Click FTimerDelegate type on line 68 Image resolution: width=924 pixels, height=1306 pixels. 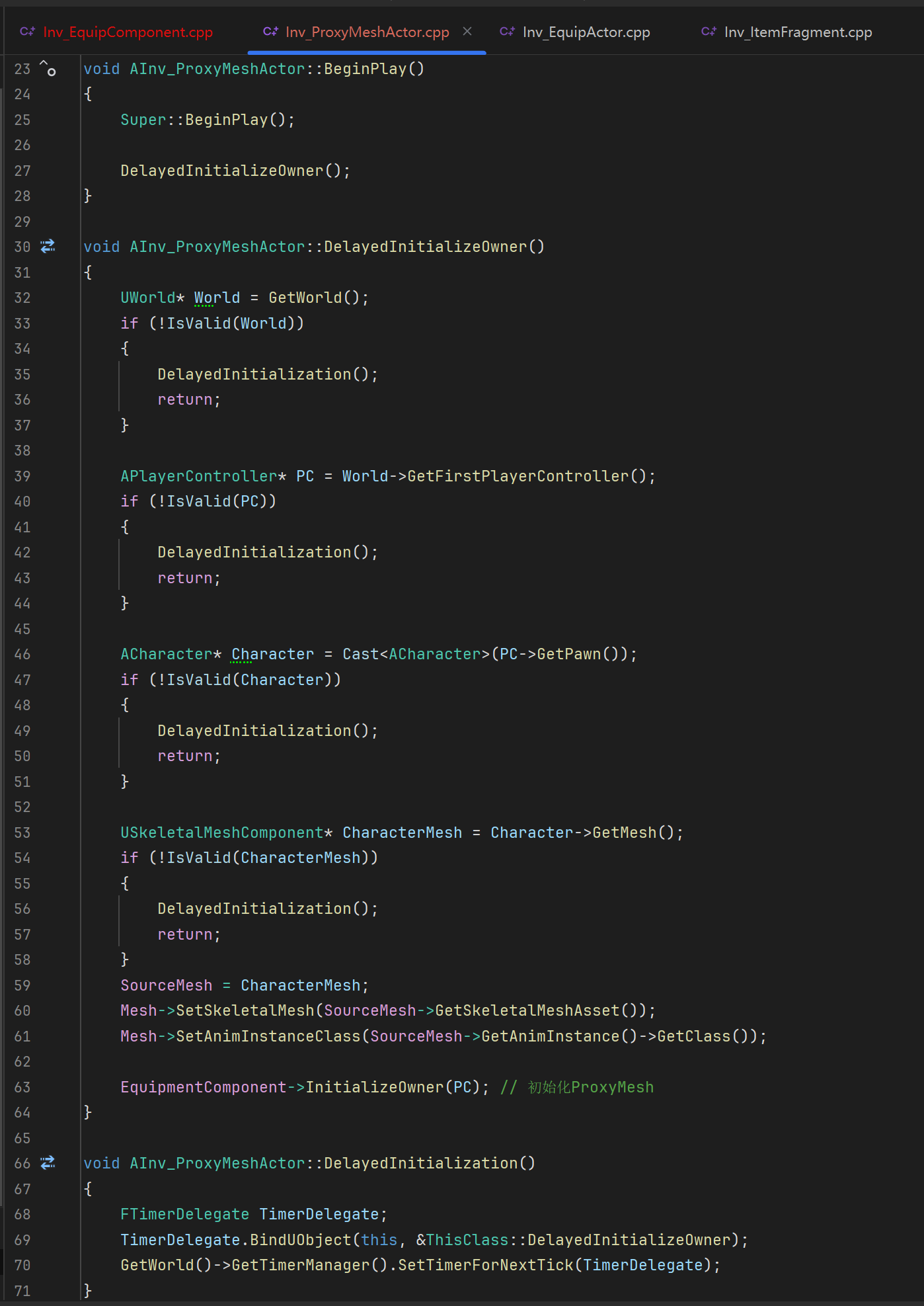pos(184,1214)
